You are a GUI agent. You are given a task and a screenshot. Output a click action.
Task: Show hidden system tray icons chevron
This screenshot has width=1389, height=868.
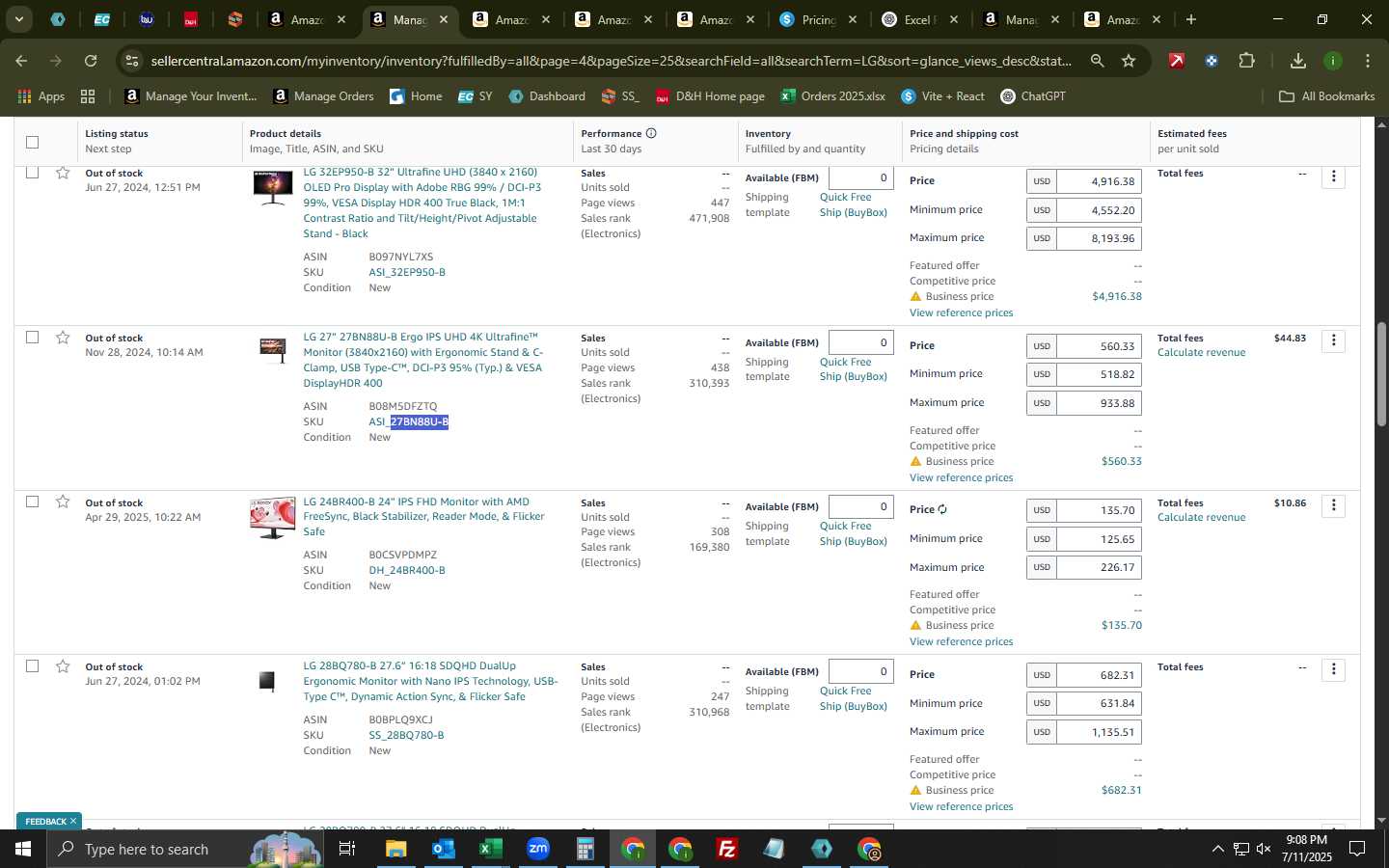pos(1217,849)
